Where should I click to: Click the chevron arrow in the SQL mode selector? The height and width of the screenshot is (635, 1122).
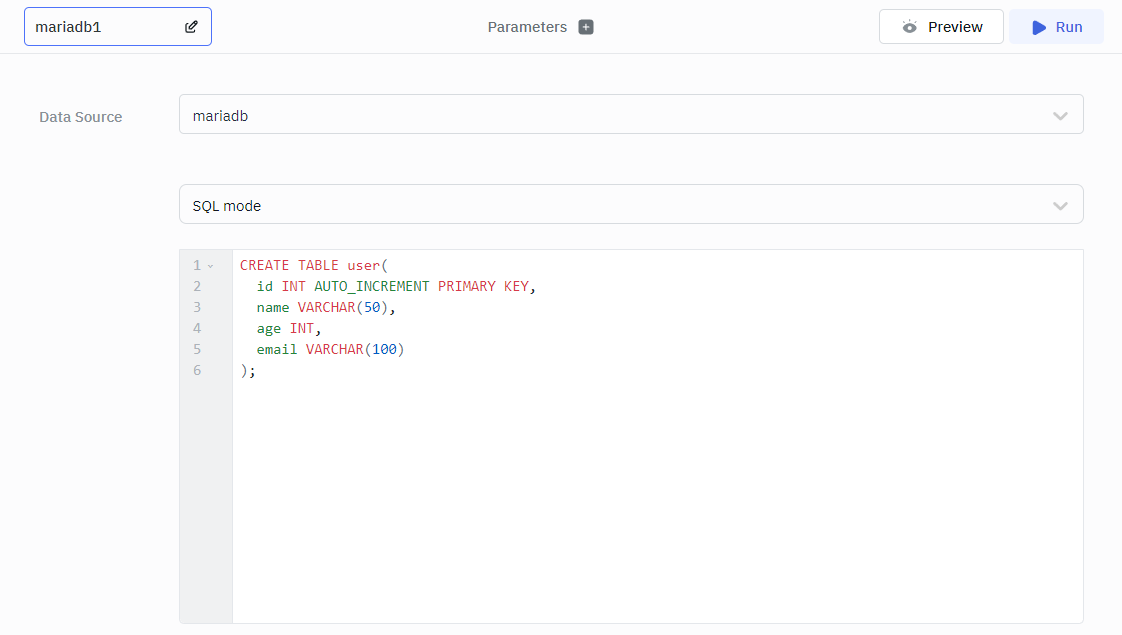coord(1060,205)
